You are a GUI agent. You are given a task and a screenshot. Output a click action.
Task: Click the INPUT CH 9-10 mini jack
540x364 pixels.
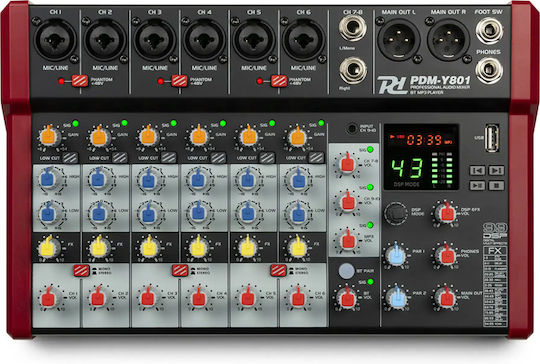[x=352, y=129]
